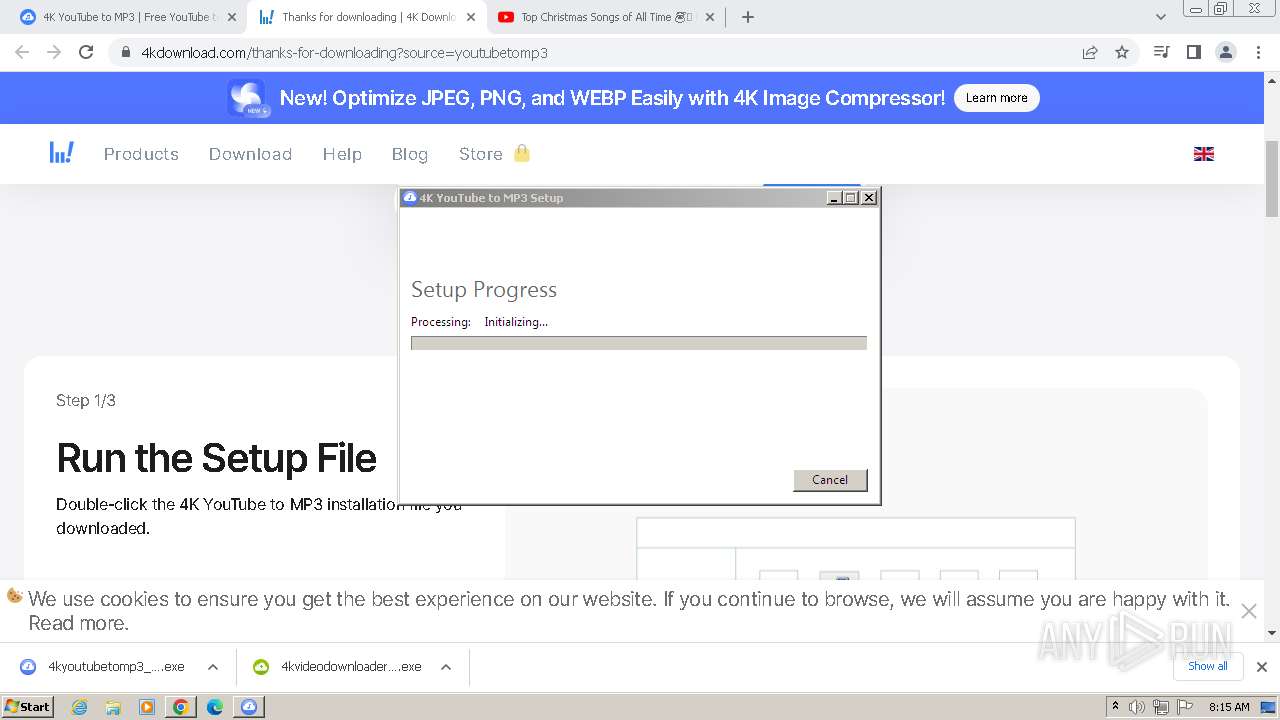
Task: Click the Learn more banner button
Action: click(996, 98)
